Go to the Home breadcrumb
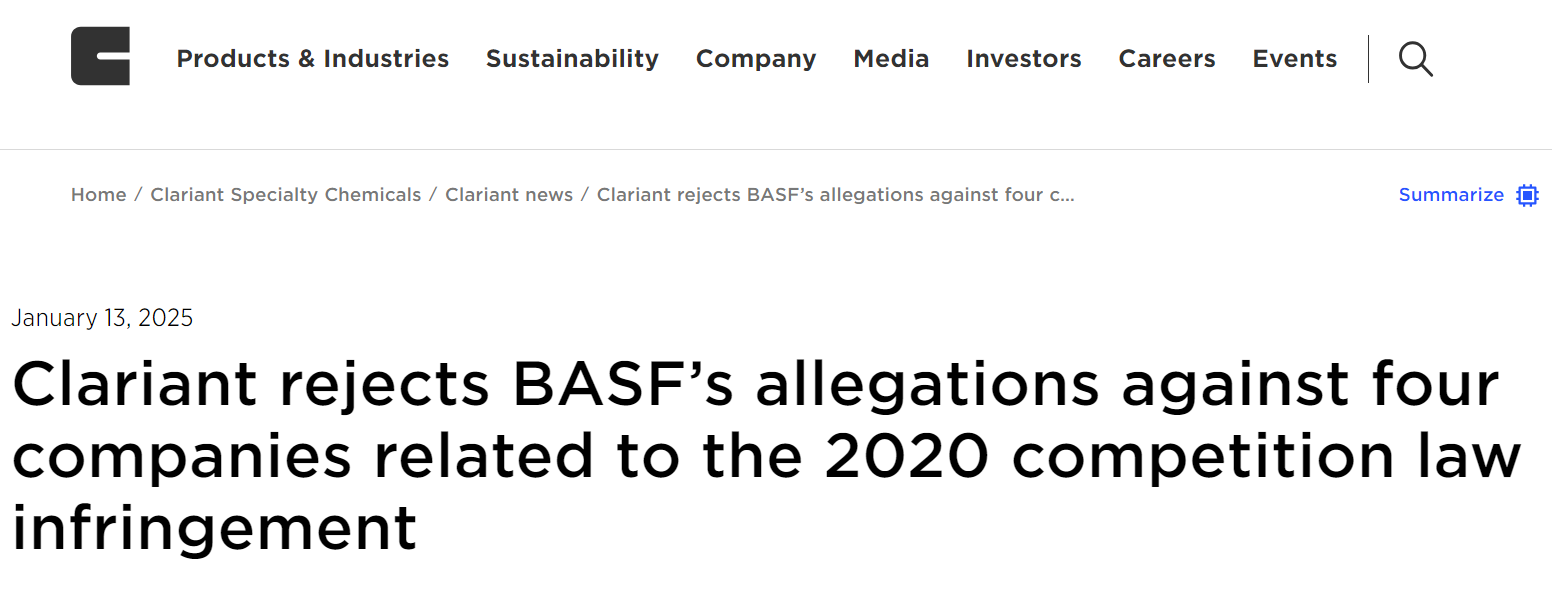 coord(99,195)
